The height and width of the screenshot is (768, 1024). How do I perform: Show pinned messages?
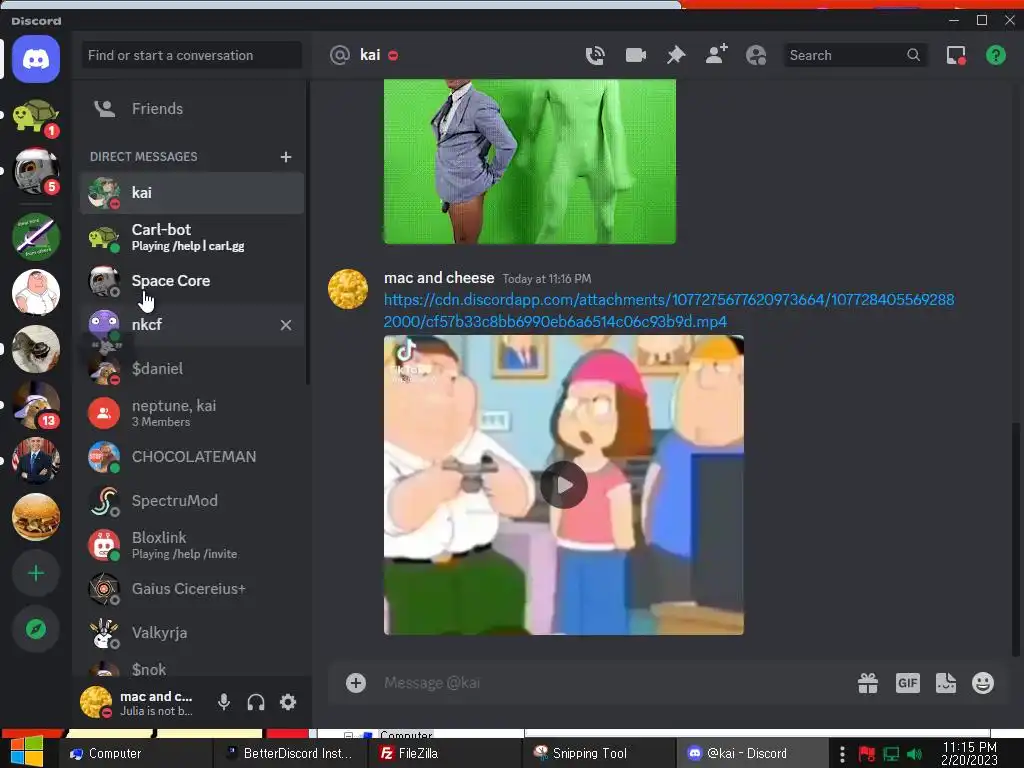pos(676,56)
